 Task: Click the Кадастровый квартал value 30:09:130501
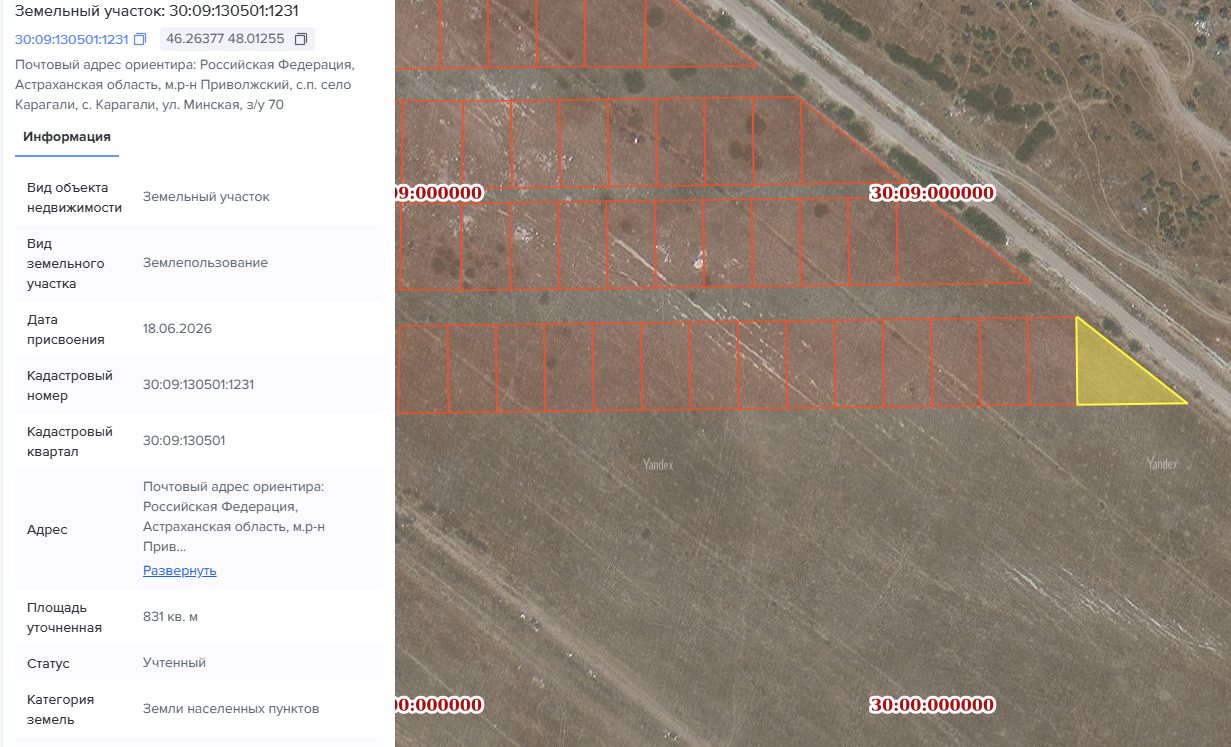click(x=184, y=440)
